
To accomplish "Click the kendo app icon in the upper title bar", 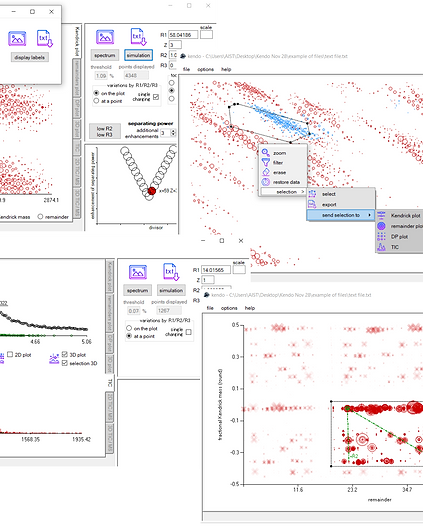I will click(x=183, y=56).
